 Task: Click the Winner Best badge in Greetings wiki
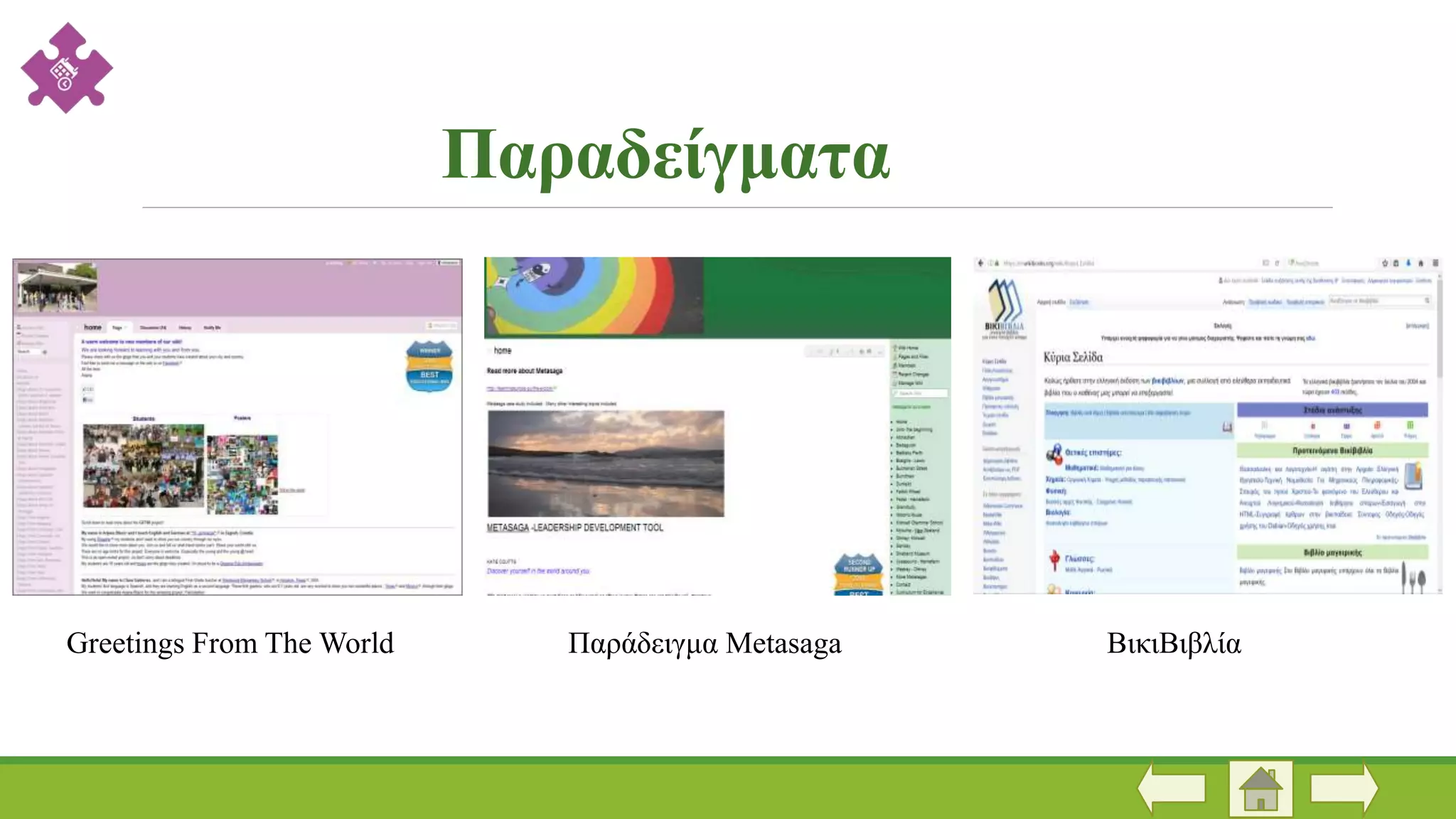[429, 366]
